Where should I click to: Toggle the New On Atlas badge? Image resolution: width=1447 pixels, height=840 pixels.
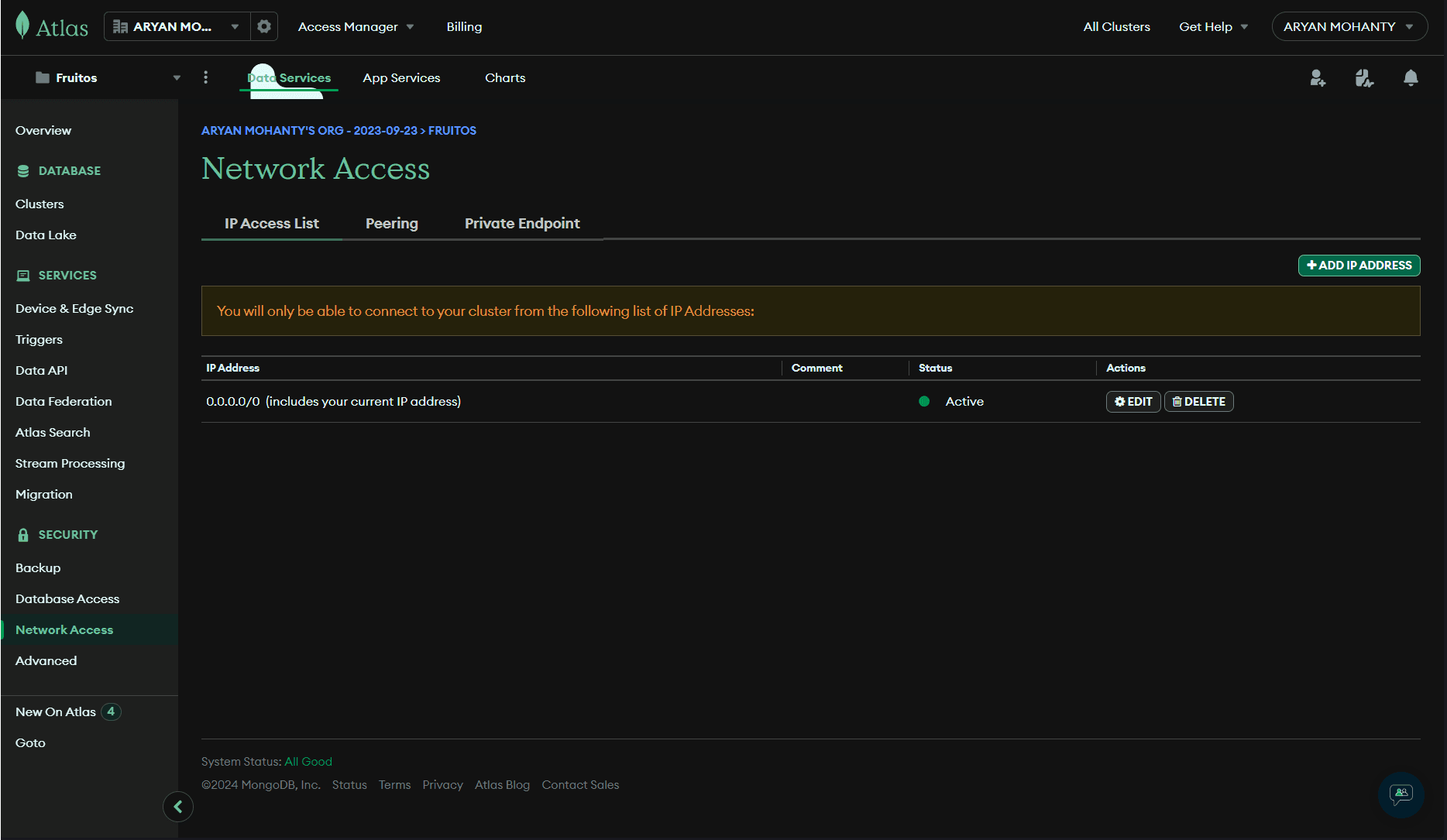click(x=111, y=711)
